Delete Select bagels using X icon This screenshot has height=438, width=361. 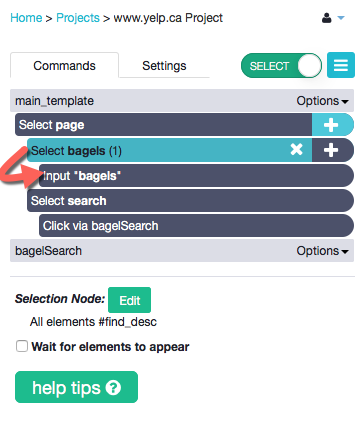(296, 149)
